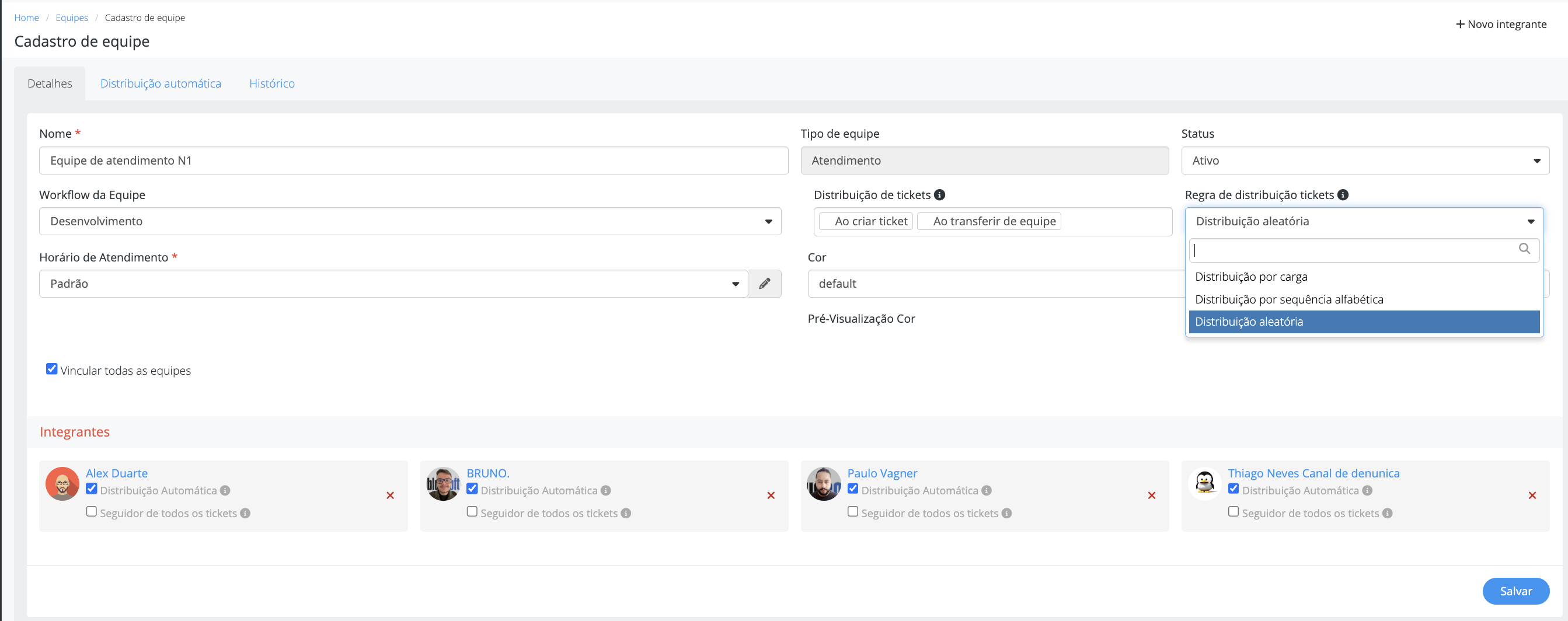Select Distribuição por sequência alfabética option
The image size is (1568, 621).
tap(1364, 299)
